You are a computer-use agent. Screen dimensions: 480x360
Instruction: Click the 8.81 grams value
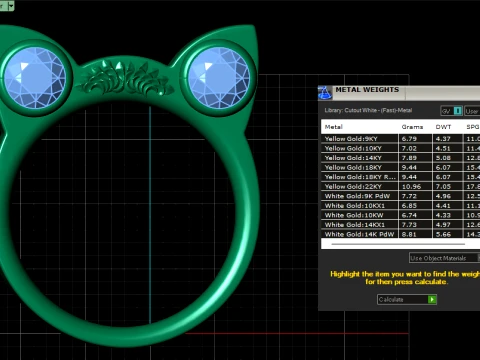[x=409, y=234]
